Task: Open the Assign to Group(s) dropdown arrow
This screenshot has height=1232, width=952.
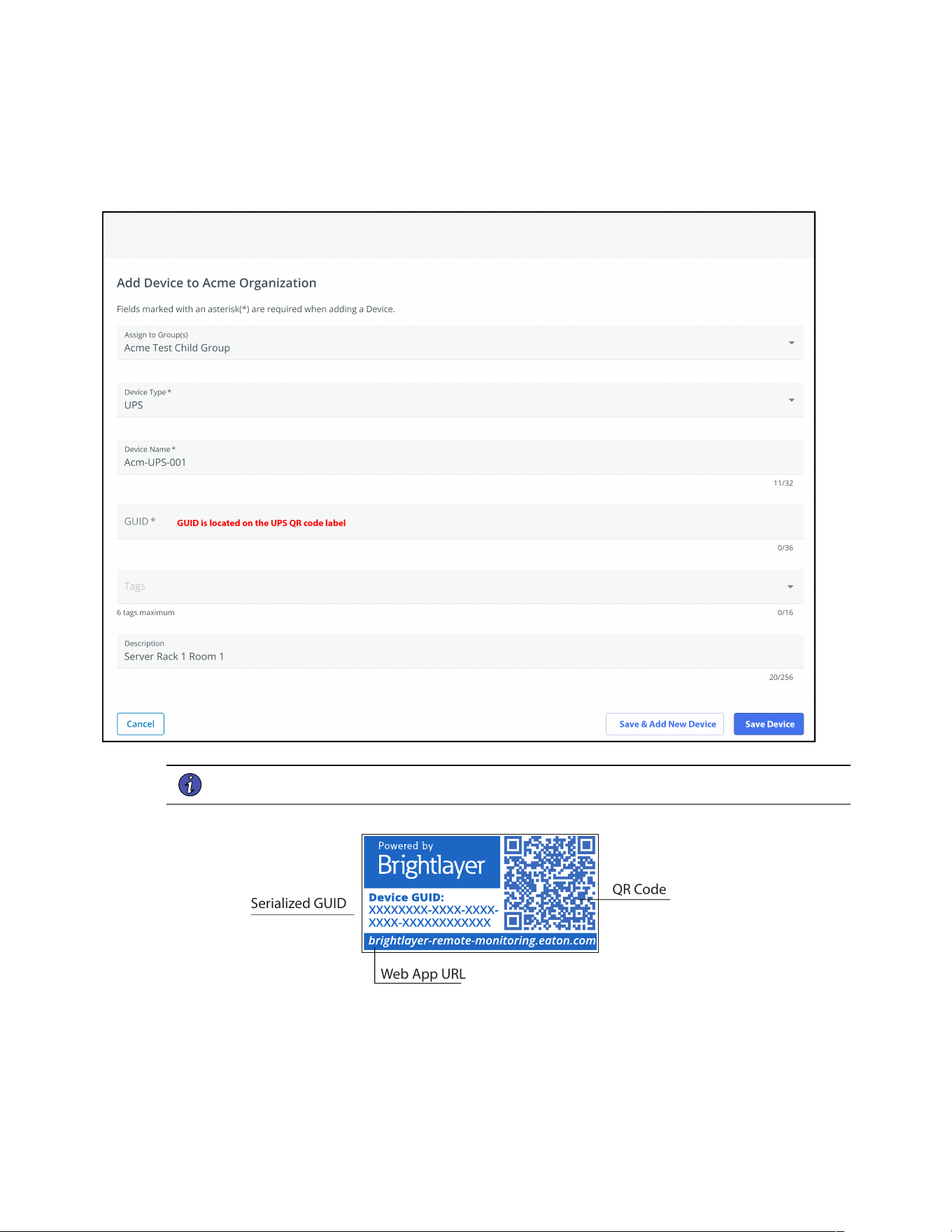Action: pyautogui.click(x=791, y=343)
